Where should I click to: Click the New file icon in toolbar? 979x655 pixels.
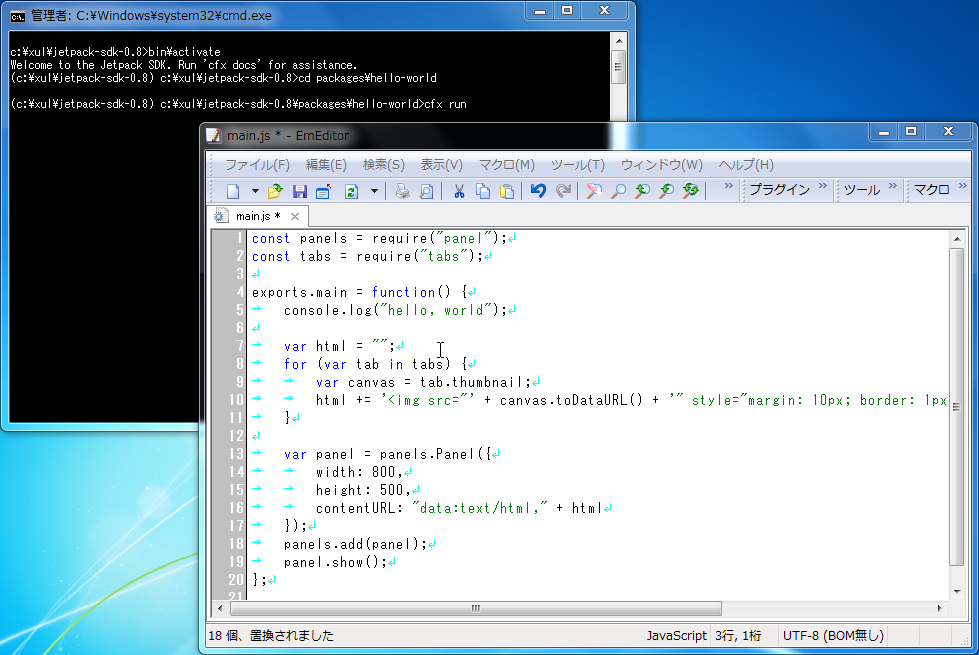pyautogui.click(x=233, y=191)
